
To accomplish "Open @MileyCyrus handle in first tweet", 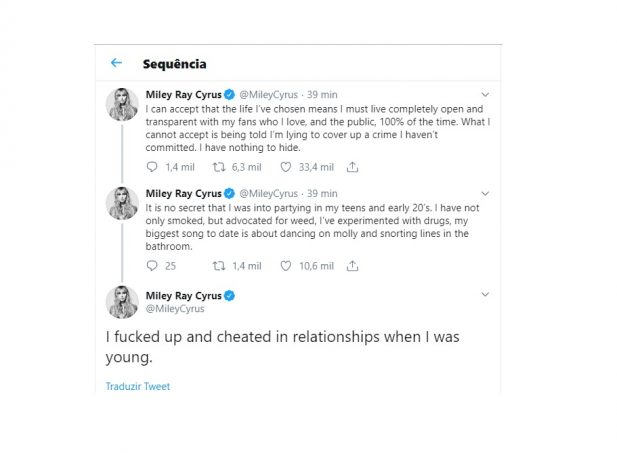I will coord(268,95).
